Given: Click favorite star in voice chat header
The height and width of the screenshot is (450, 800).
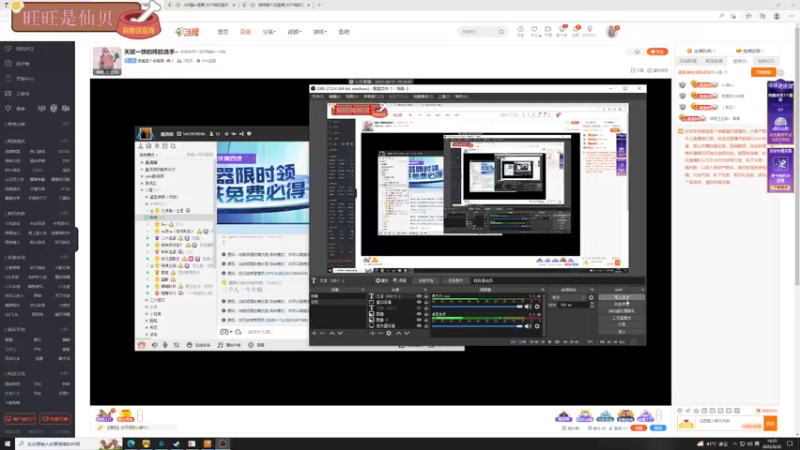Looking at the screenshot, I should click(227, 134).
